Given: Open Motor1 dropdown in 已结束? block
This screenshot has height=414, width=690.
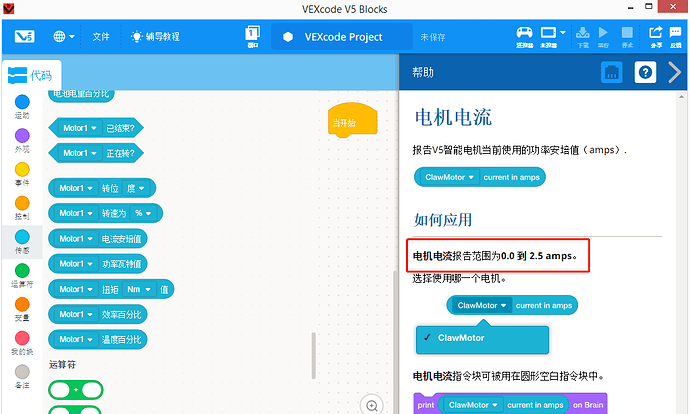Looking at the screenshot, I should pos(79,128).
